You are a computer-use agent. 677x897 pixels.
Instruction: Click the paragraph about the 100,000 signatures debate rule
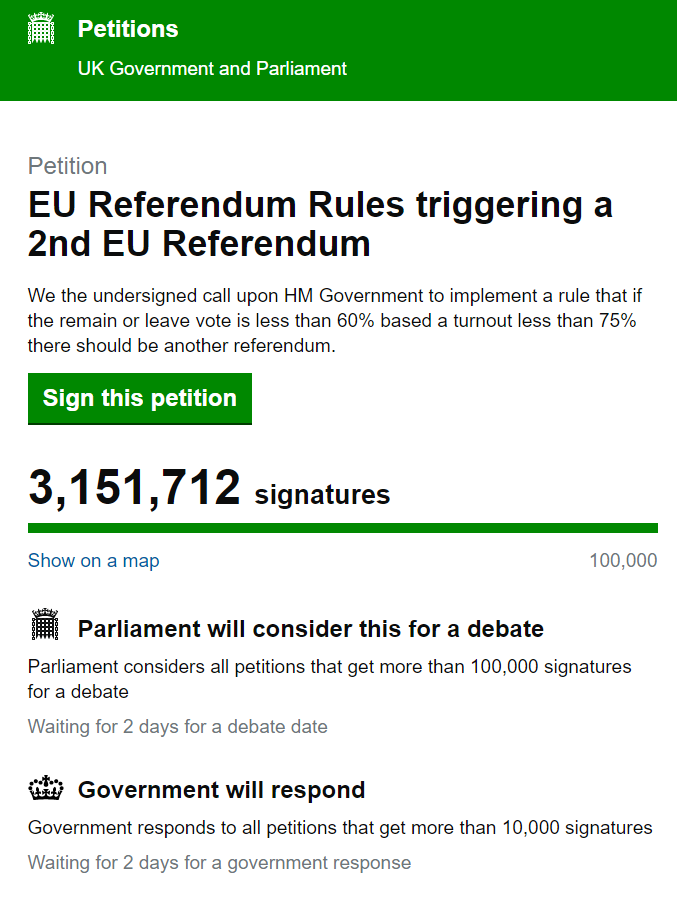tap(329, 678)
